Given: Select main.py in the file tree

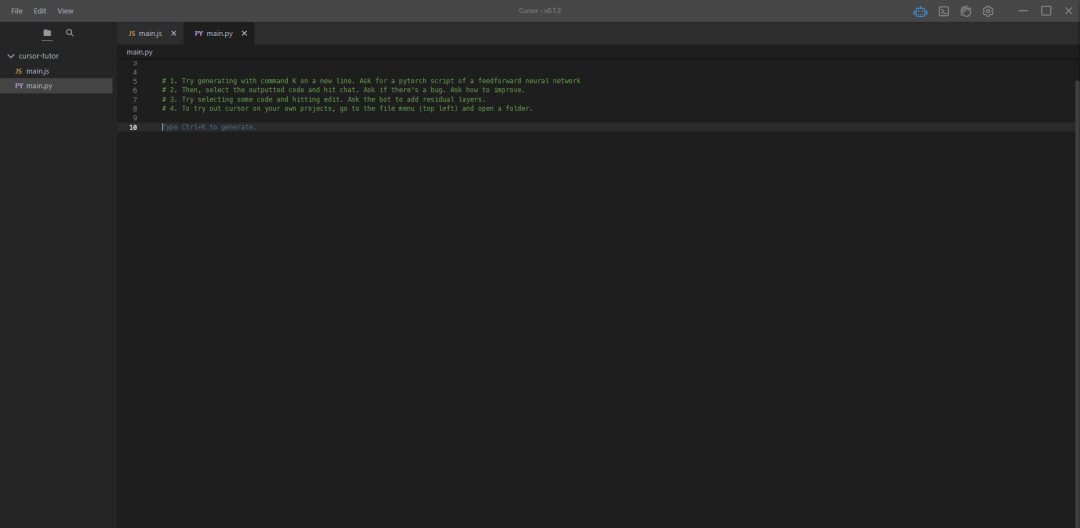Looking at the screenshot, I should coord(56,86).
